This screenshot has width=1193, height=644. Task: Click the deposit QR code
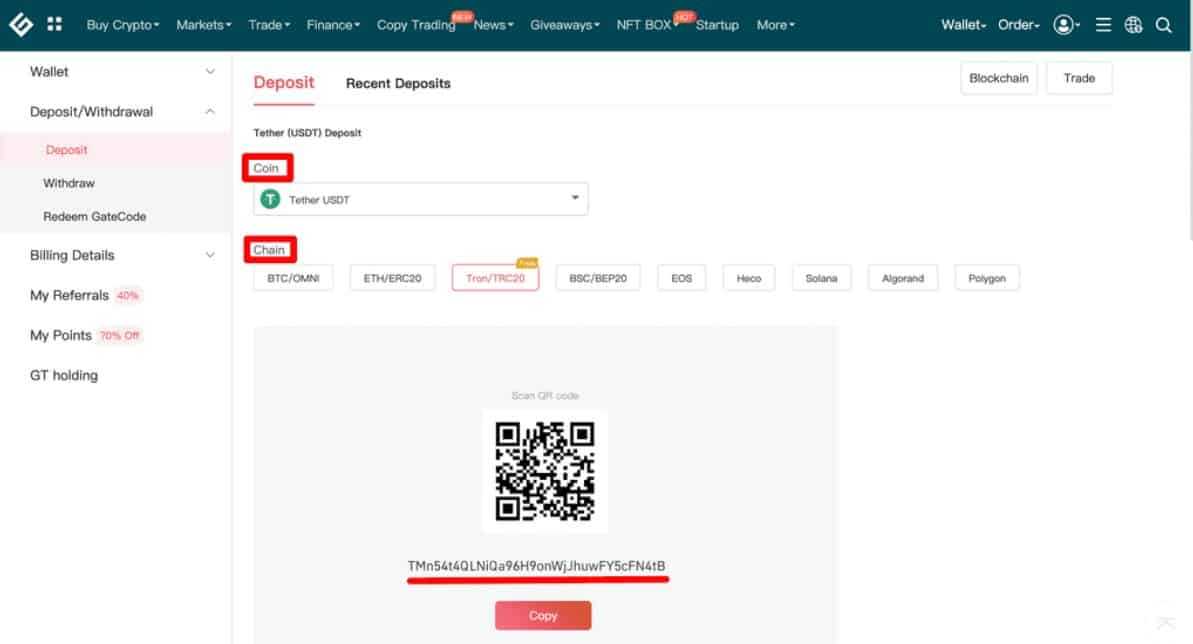tap(545, 471)
